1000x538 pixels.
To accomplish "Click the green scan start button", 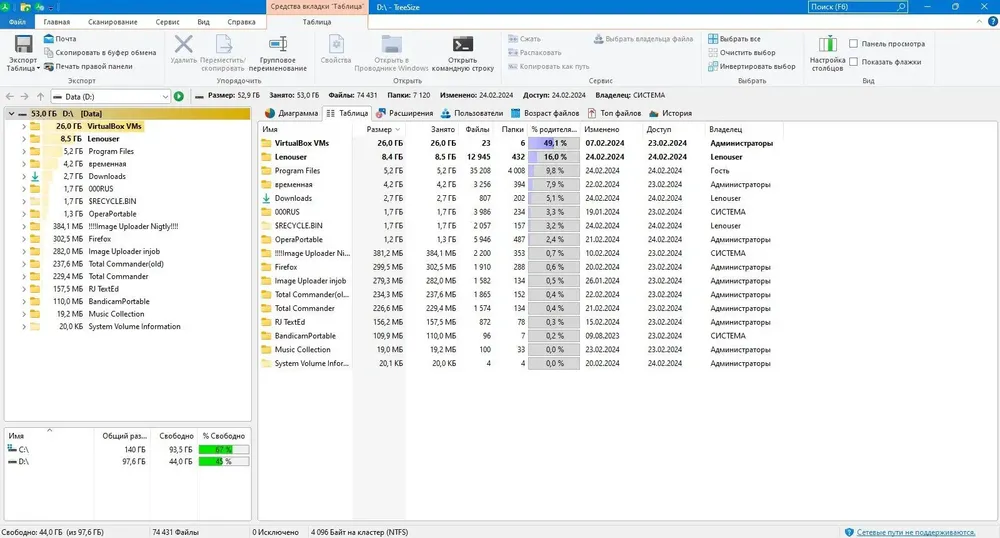I will [179, 96].
